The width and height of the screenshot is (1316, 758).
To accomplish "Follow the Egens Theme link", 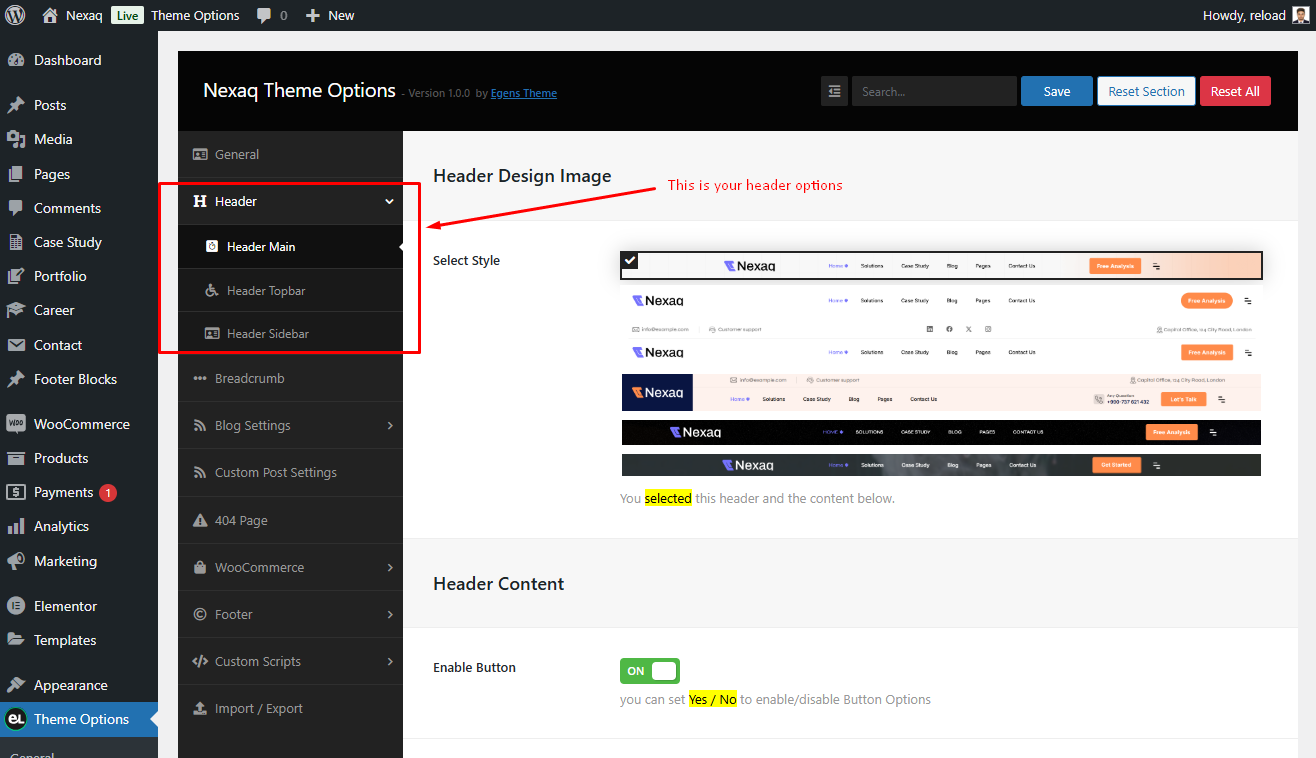I will [x=524, y=93].
